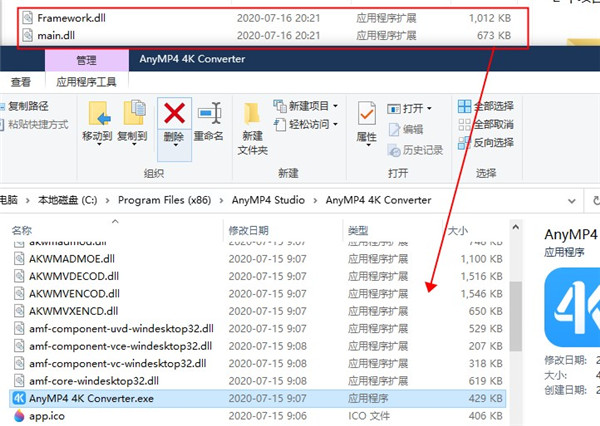Click Framework.dll in the top window

(71, 18)
